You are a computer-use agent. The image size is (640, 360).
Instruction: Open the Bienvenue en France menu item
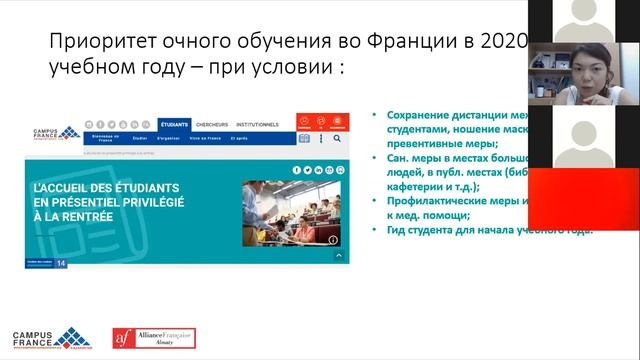tap(105, 138)
